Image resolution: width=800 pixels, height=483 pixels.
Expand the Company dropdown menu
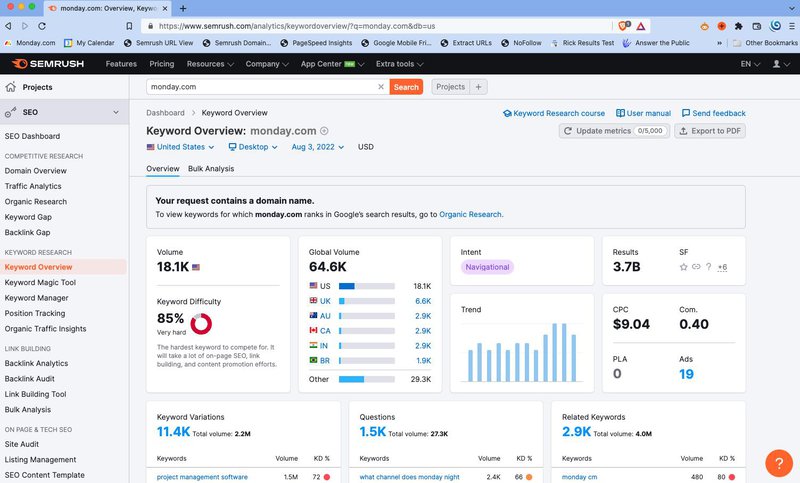(267, 64)
